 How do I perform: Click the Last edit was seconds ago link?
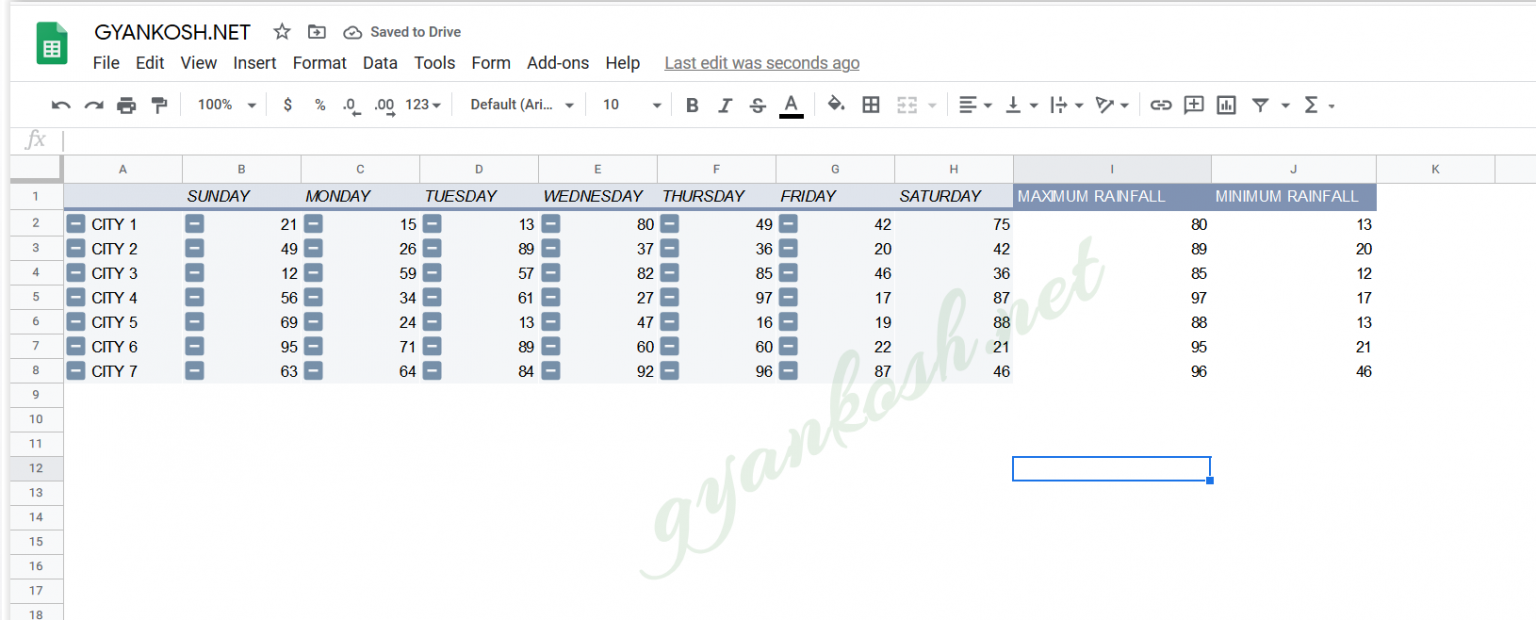(762, 62)
